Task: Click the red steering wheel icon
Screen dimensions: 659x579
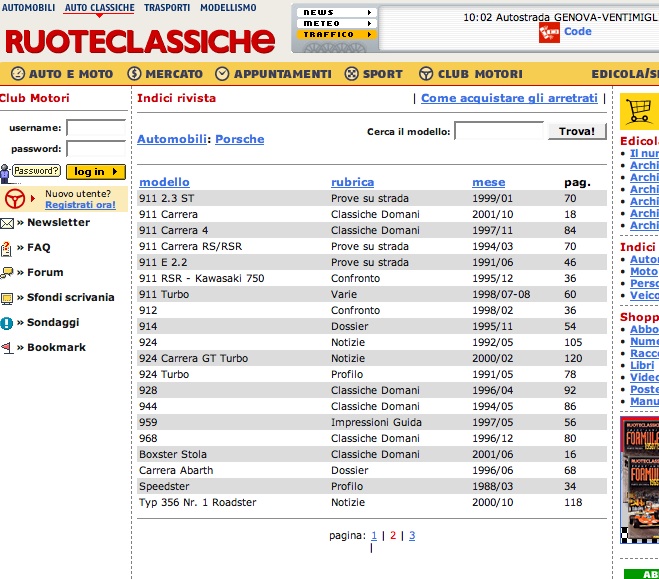Action: pos(14,198)
